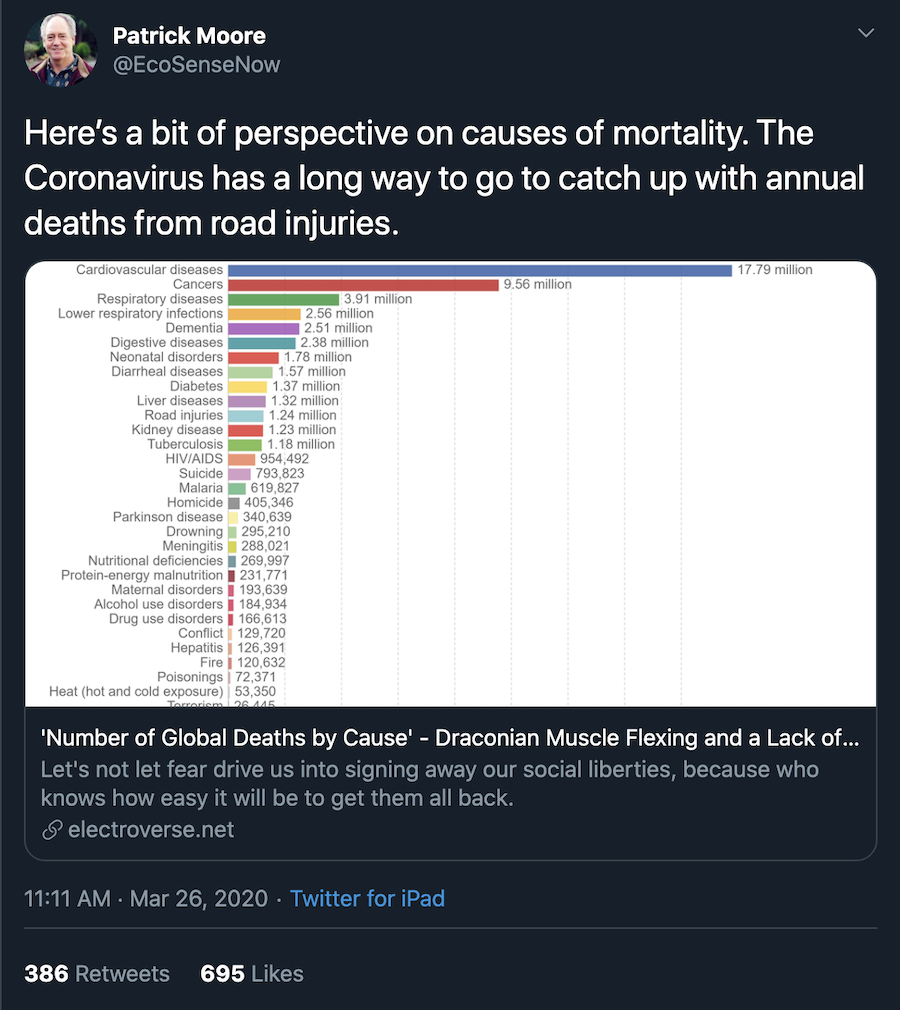900x1010 pixels.
Task: Click the green Respiratory diseases bar
Action: (x=283, y=300)
